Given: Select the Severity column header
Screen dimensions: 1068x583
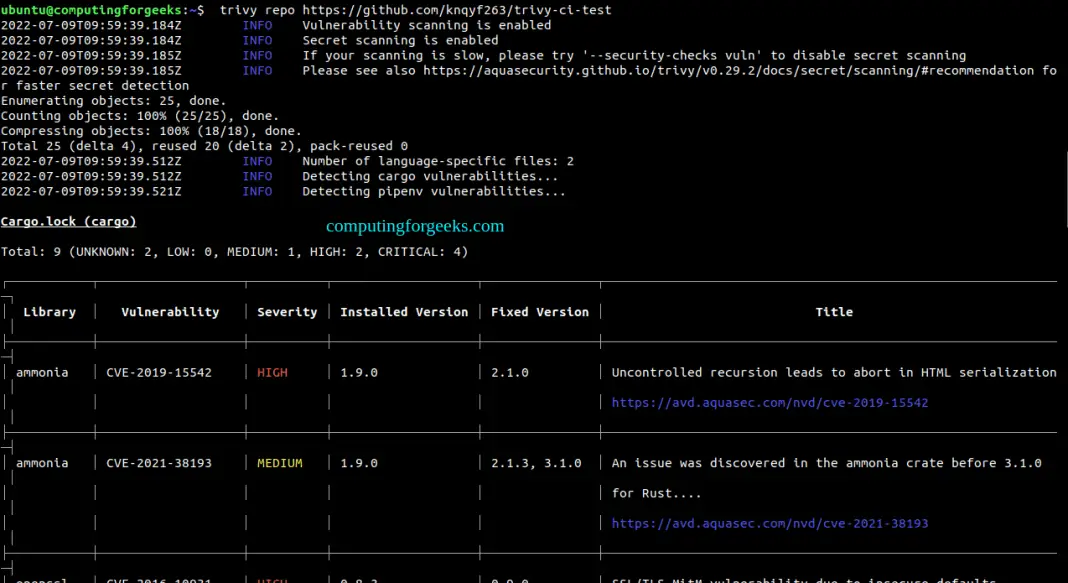Looking at the screenshot, I should coord(287,311).
